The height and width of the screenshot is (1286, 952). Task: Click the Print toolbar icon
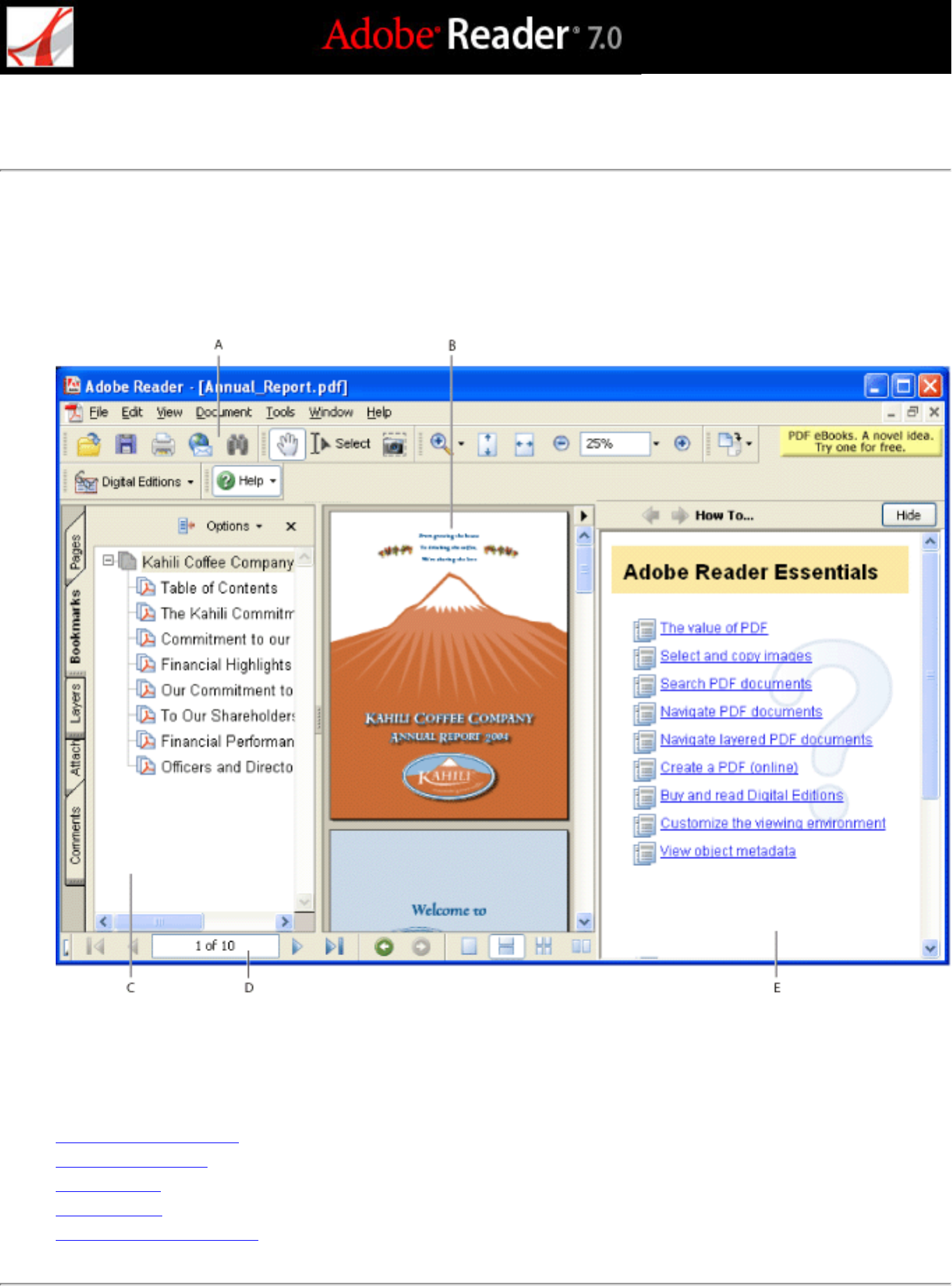(x=164, y=444)
